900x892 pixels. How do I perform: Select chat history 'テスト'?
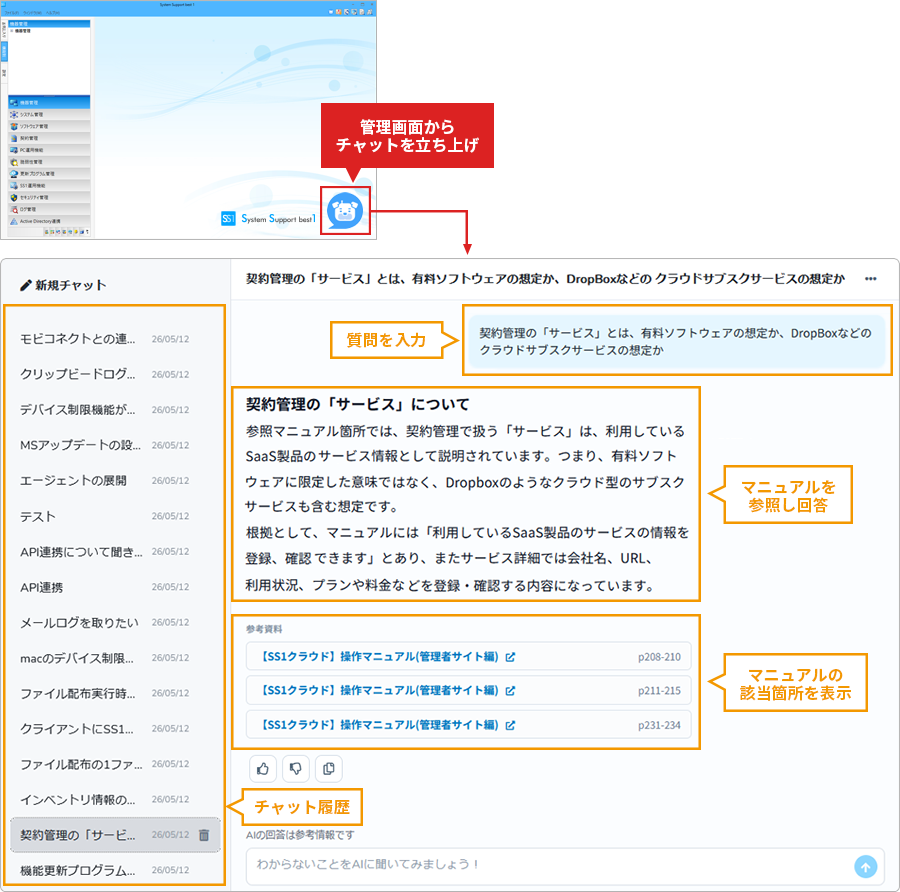pos(114,516)
